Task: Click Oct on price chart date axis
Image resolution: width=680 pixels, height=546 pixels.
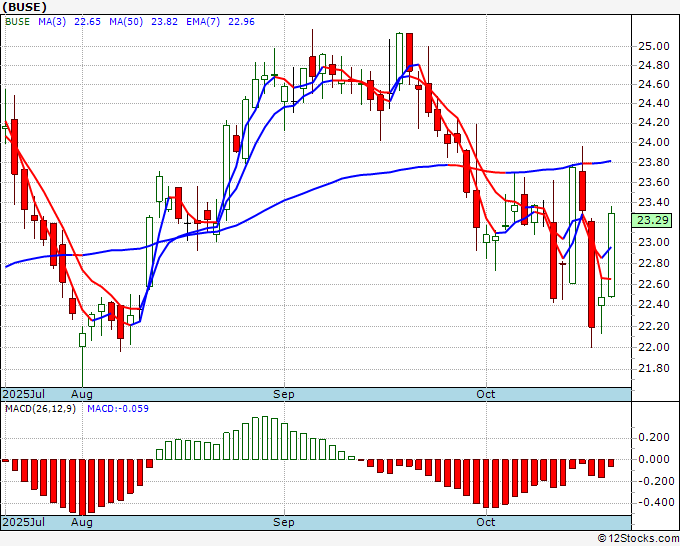Action: coord(485,394)
